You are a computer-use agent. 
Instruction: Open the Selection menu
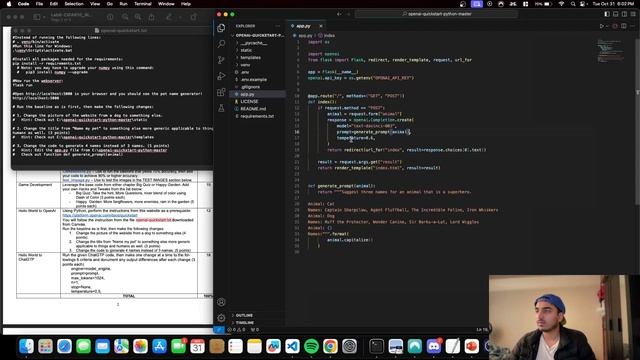click(x=74, y=4)
